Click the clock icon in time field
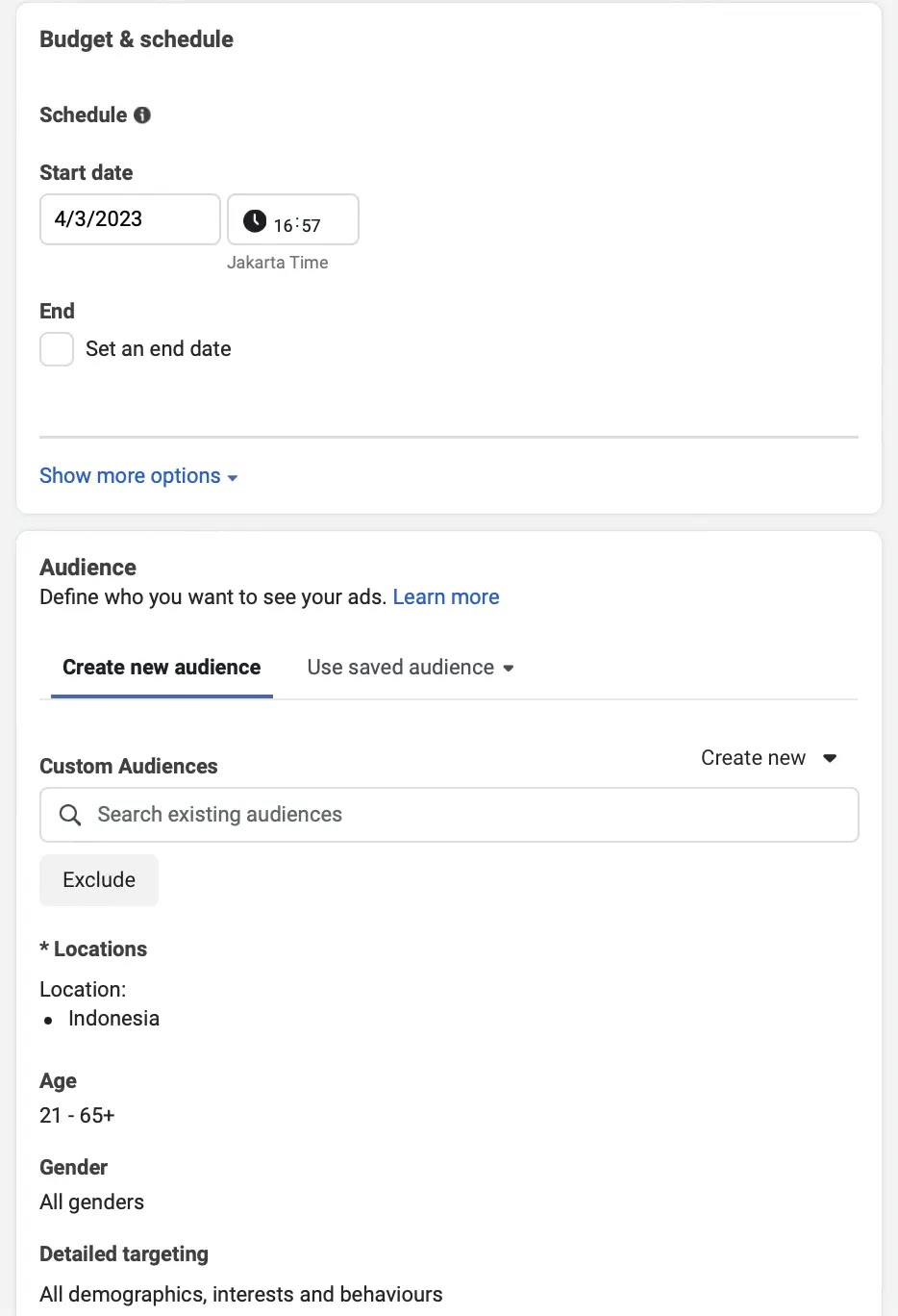 [x=255, y=221]
